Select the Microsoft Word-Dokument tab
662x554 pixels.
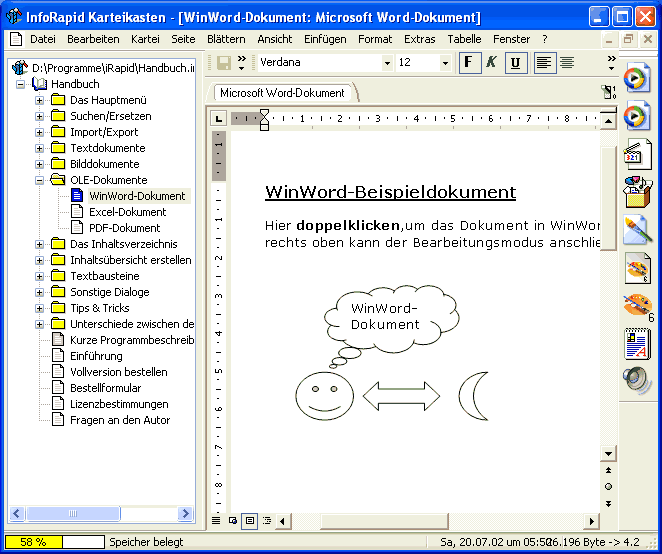[x=282, y=93]
